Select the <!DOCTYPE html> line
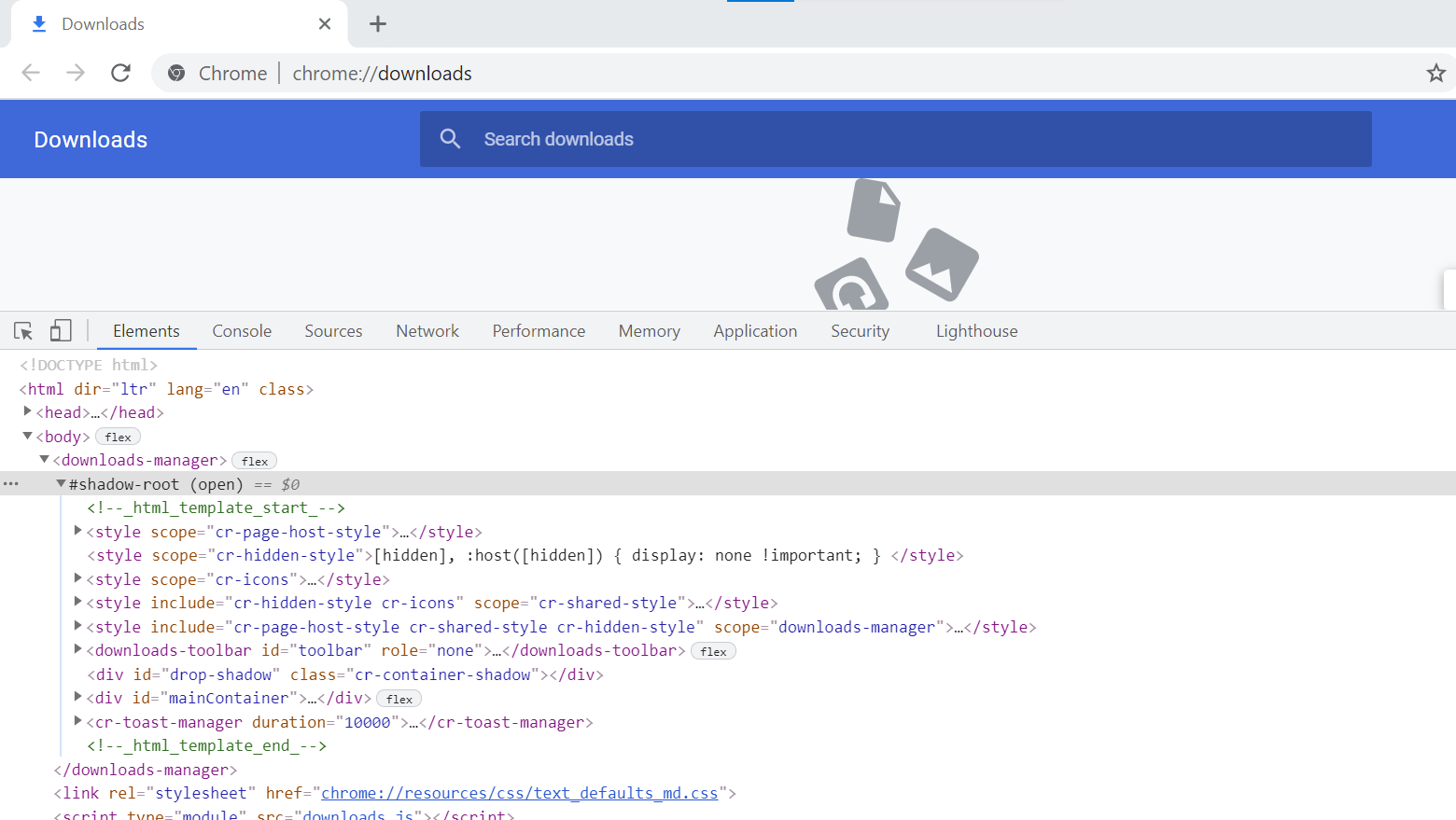This screenshot has height=820, width=1456. click(89, 365)
